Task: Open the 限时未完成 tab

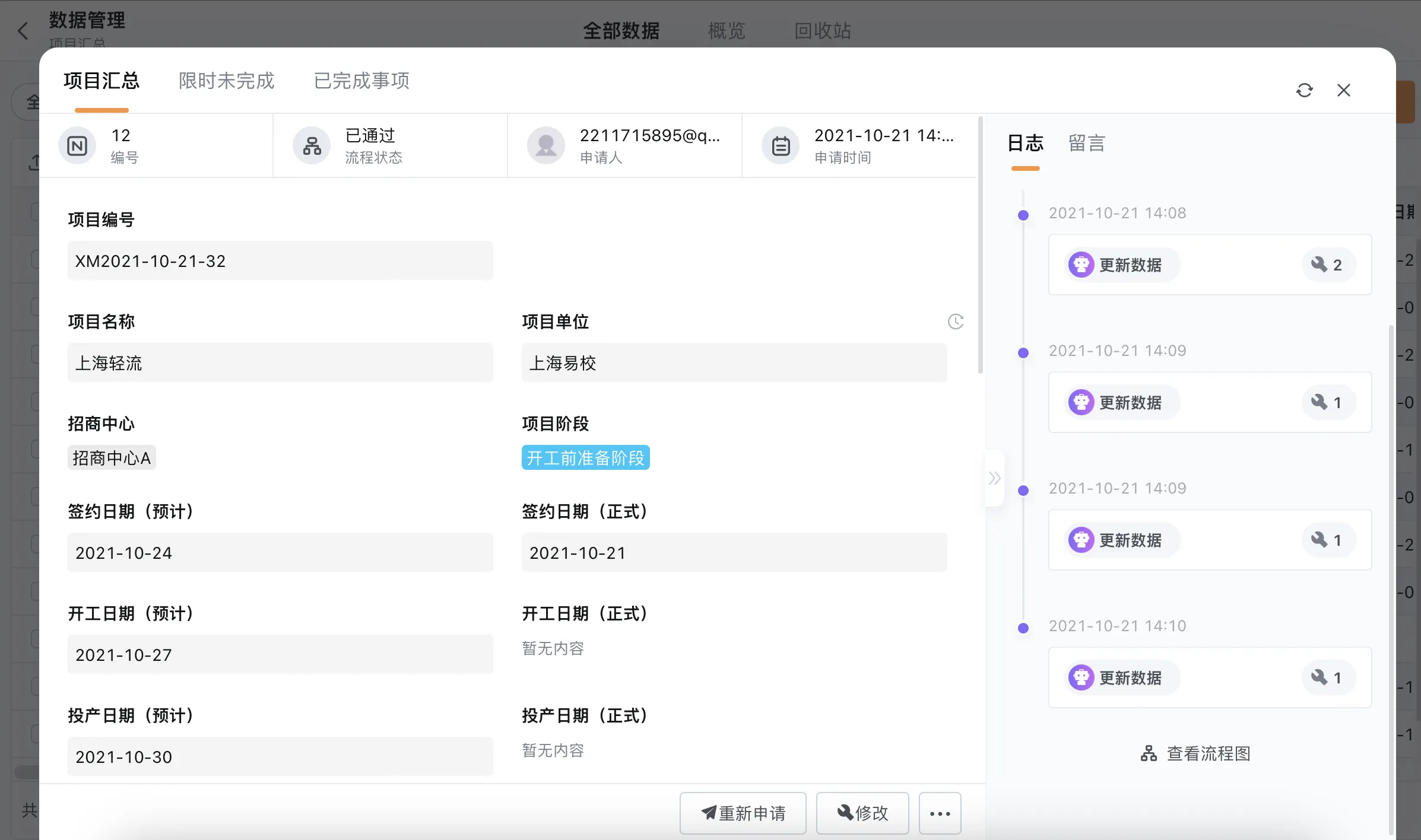Action: pyautogui.click(x=226, y=81)
